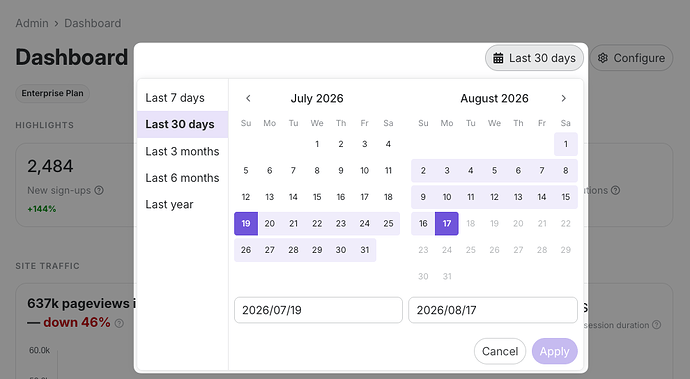
Task: Select the Last 30 days preset
Action: click(x=183, y=124)
